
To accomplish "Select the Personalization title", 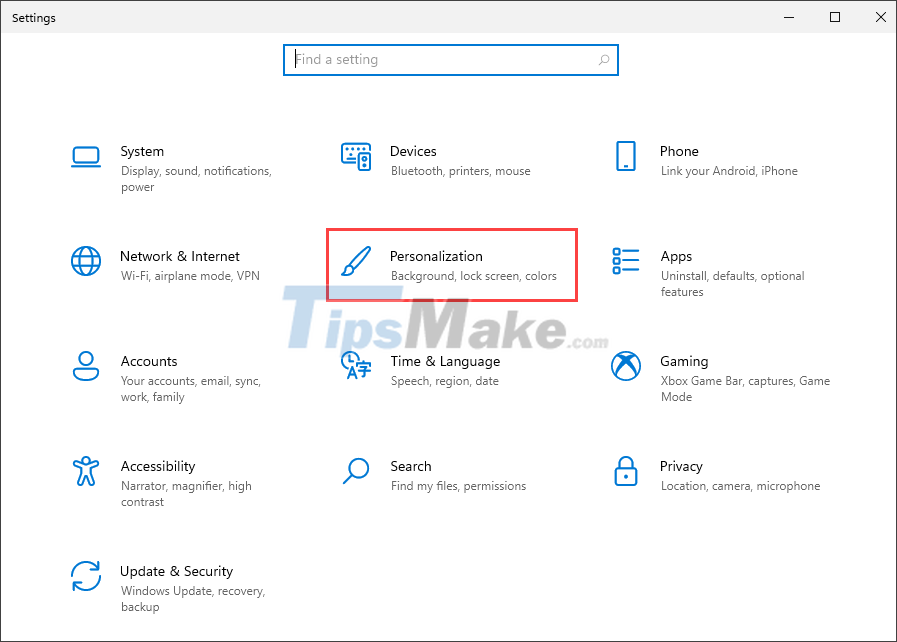I will pos(436,256).
